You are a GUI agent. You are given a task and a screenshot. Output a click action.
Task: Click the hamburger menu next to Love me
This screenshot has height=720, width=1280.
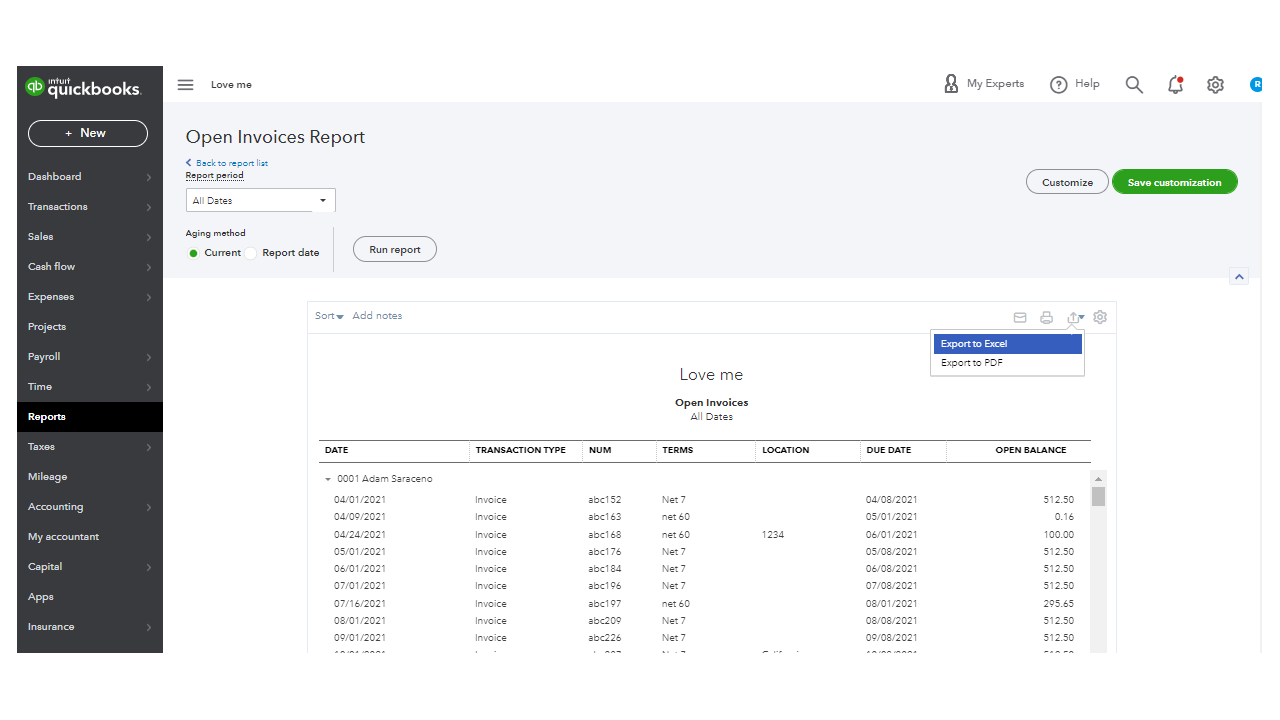[x=185, y=84]
